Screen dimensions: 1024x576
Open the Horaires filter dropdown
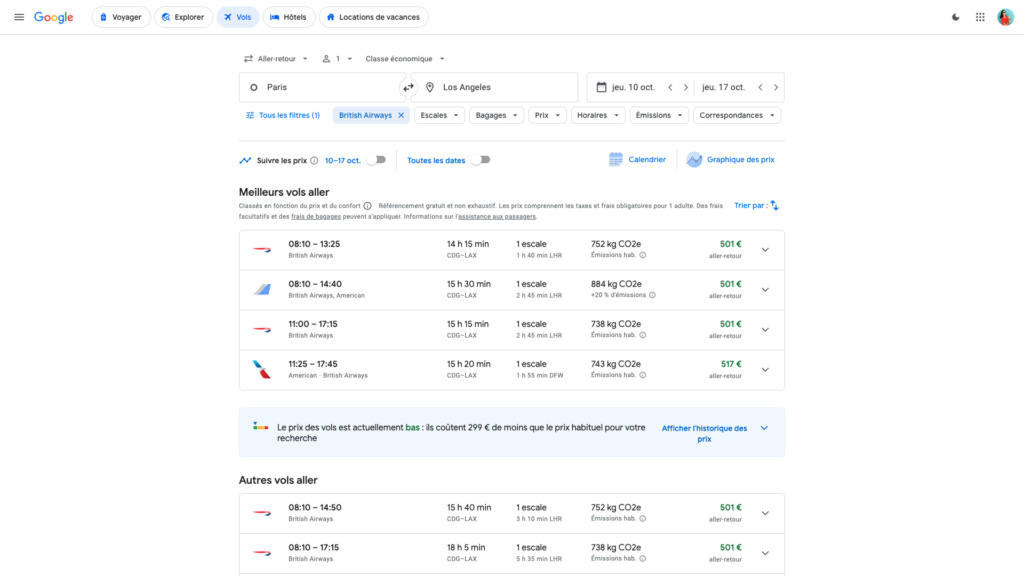[598, 116]
